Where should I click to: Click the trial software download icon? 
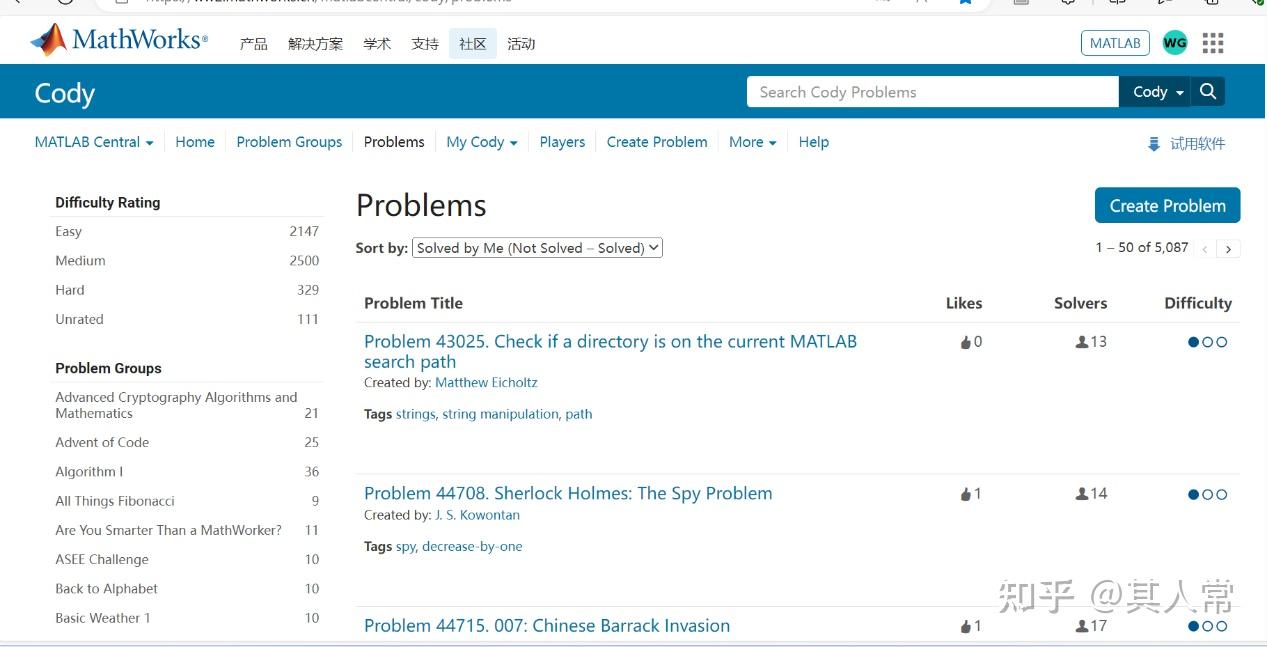(x=1154, y=144)
